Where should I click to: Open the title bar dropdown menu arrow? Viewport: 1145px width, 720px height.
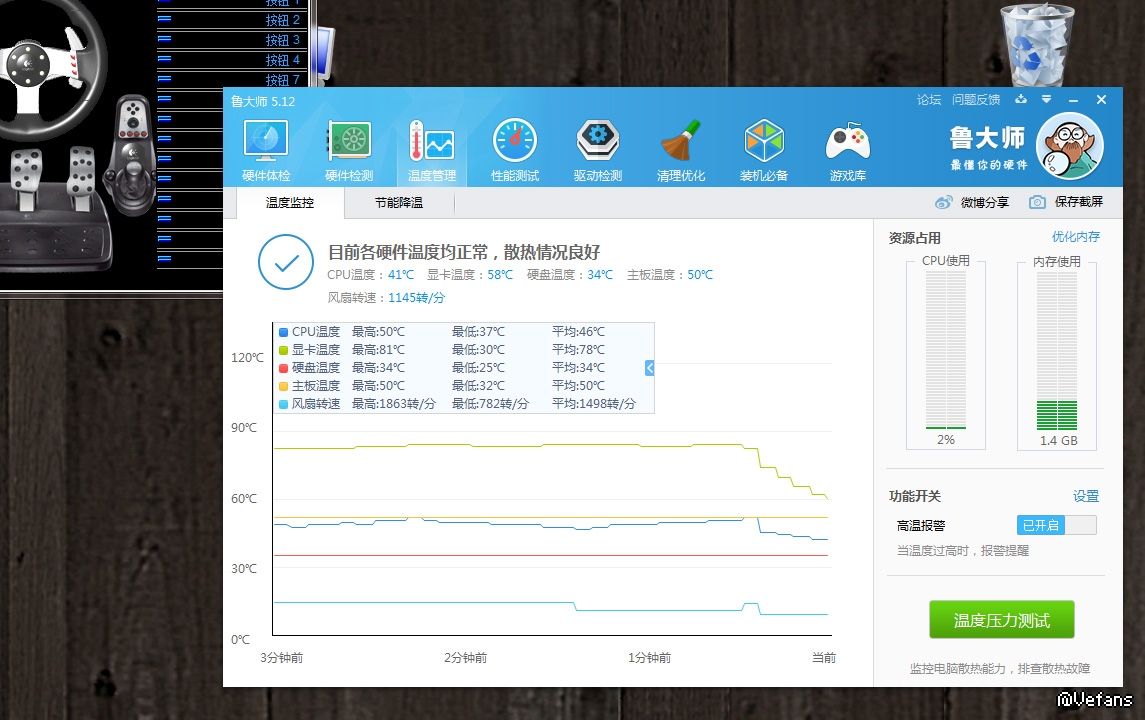(1046, 100)
